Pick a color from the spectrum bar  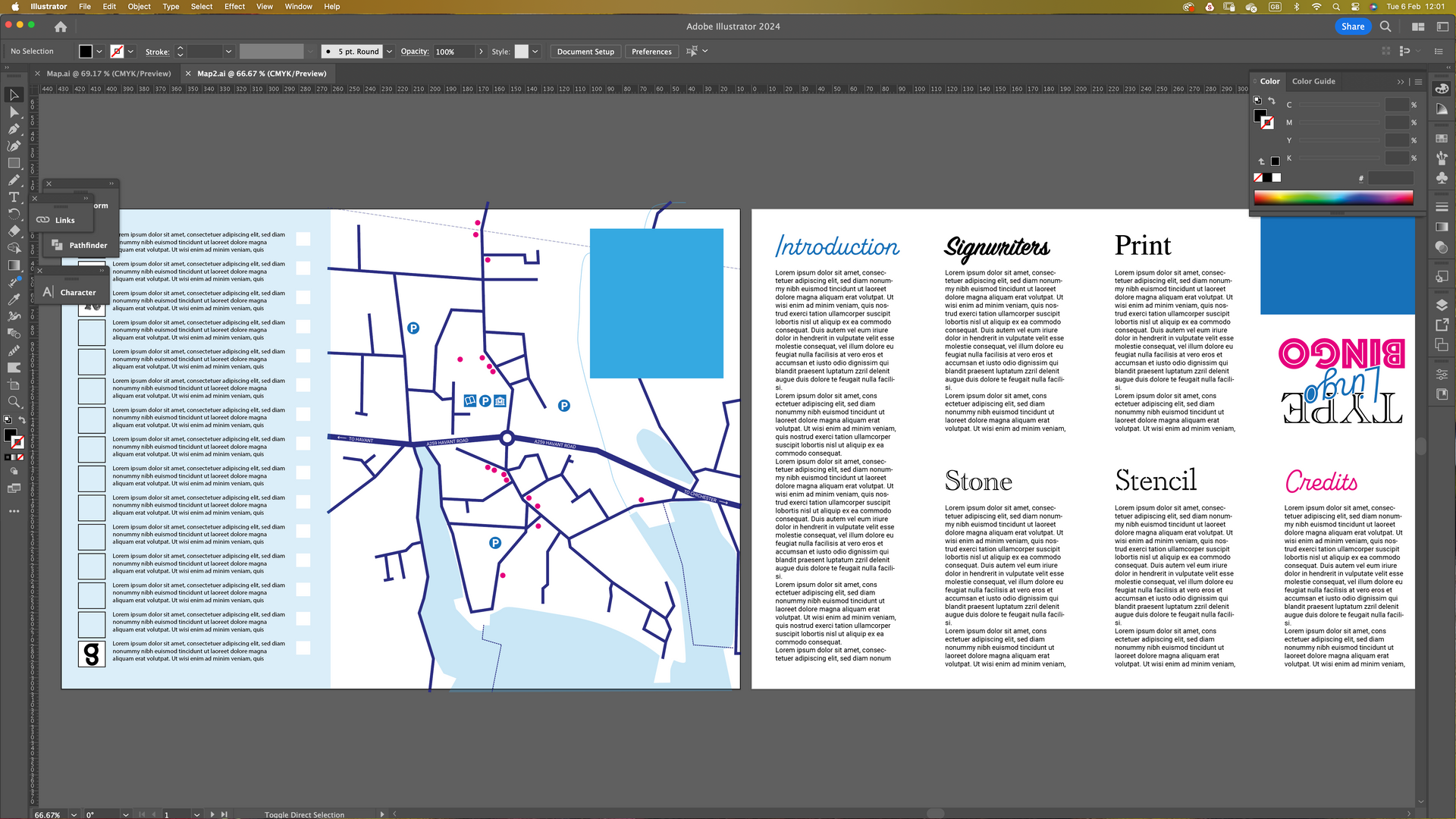[x=1332, y=198]
